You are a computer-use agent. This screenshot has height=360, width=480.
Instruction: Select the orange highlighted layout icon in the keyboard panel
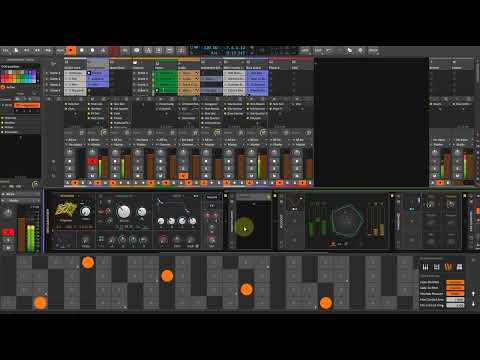point(448,267)
